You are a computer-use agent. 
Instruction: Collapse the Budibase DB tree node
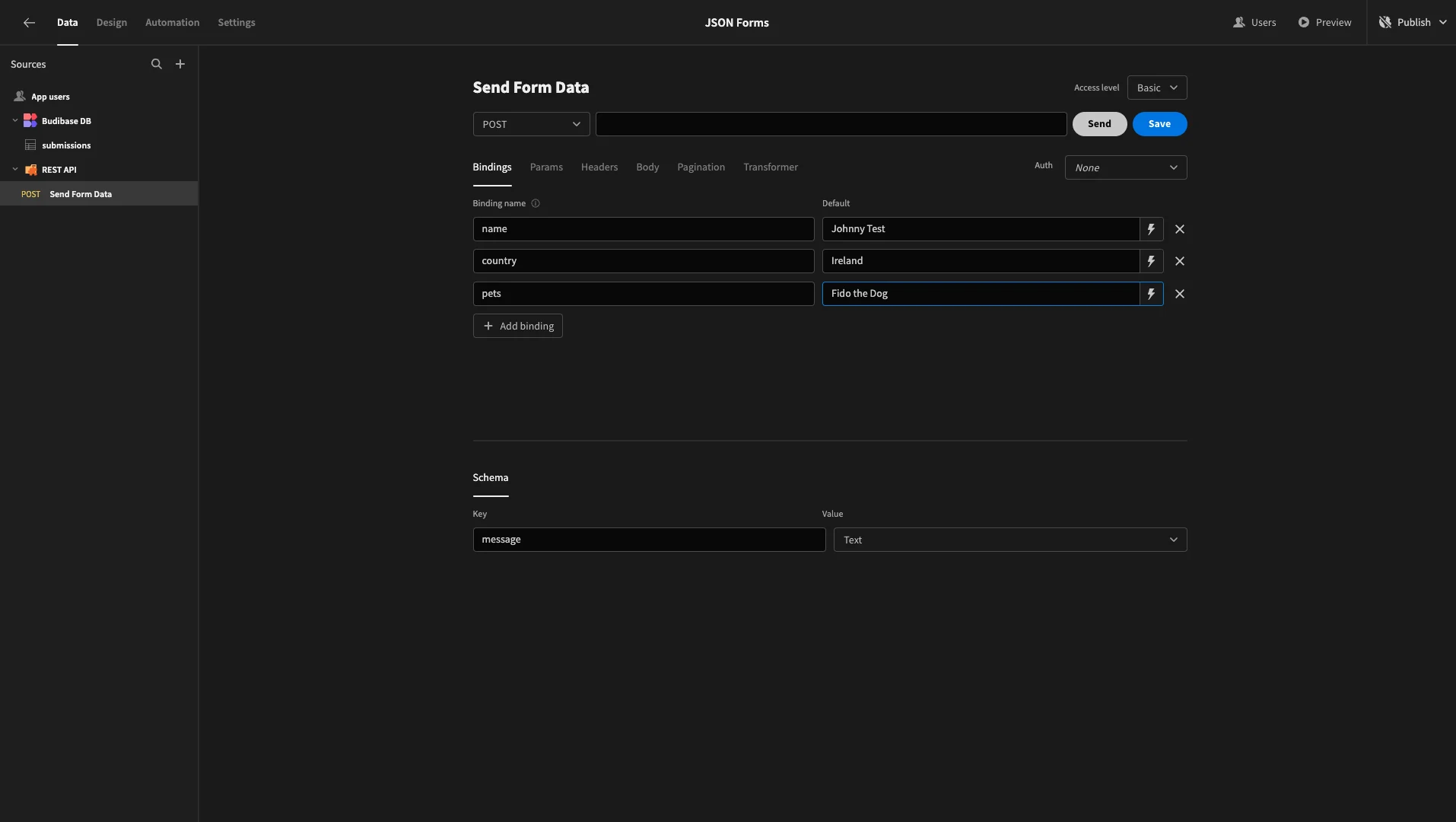pos(15,120)
